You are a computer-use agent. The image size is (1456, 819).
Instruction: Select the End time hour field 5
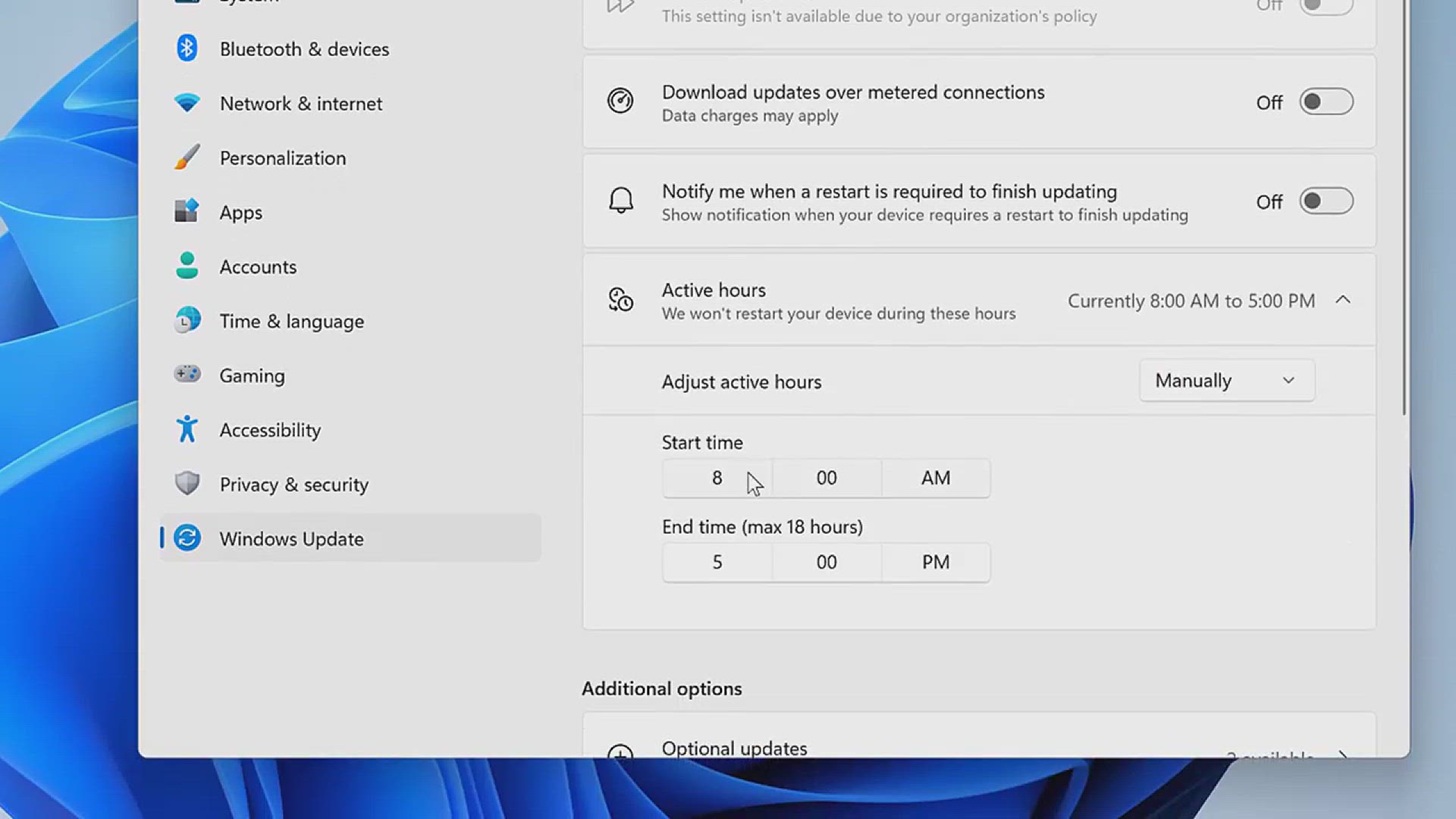point(717,563)
